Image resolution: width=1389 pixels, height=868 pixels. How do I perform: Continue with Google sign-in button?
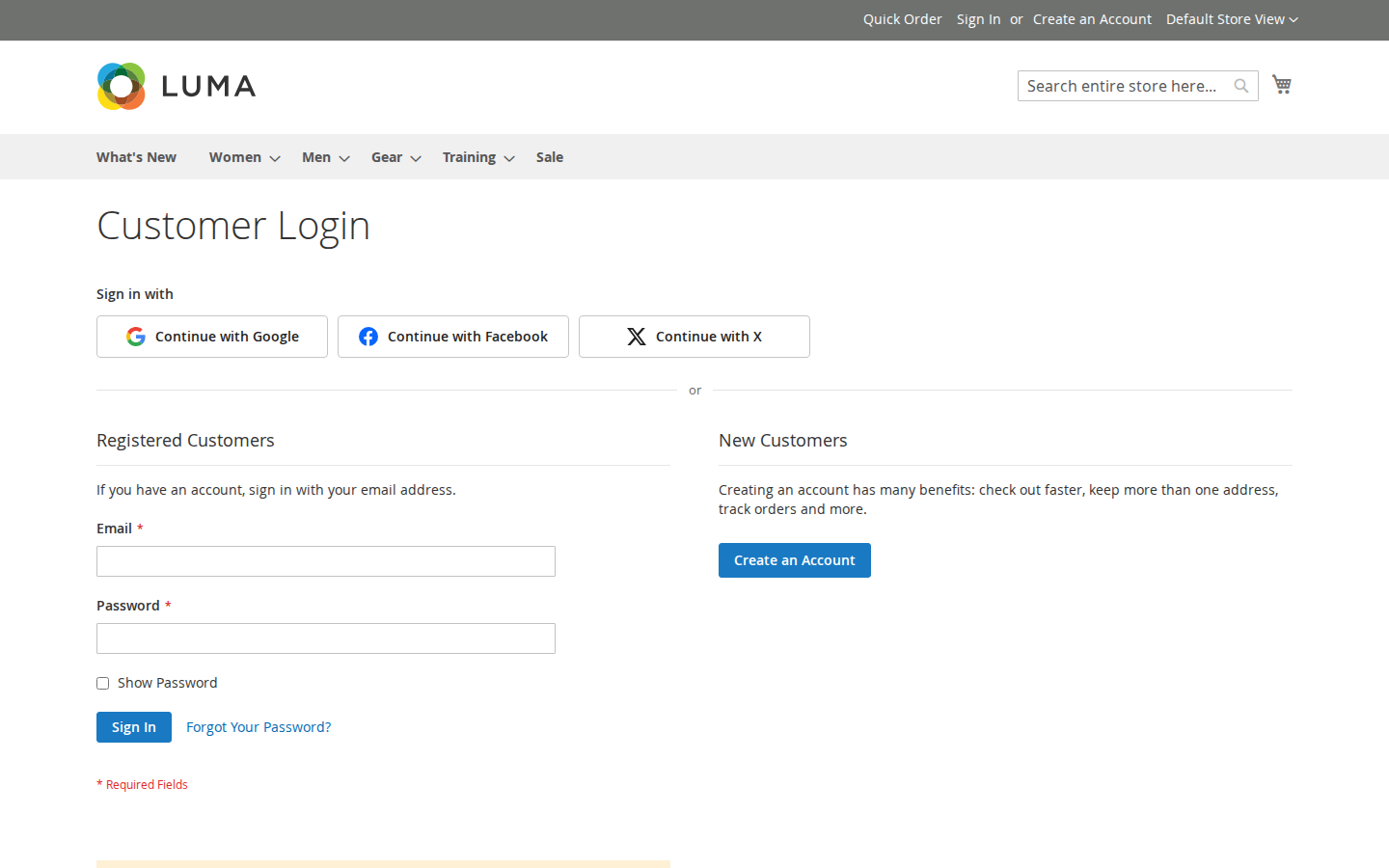pyautogui.click(x=212, y=337)
